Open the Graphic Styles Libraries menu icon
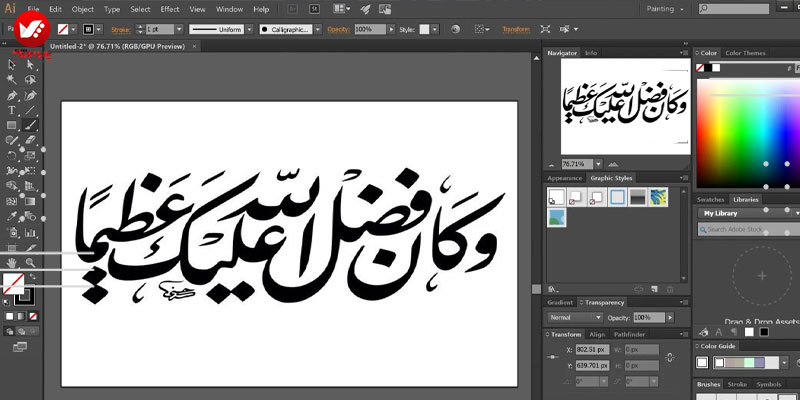Screen dimensions: 800x400 click(x=552, y=289)
